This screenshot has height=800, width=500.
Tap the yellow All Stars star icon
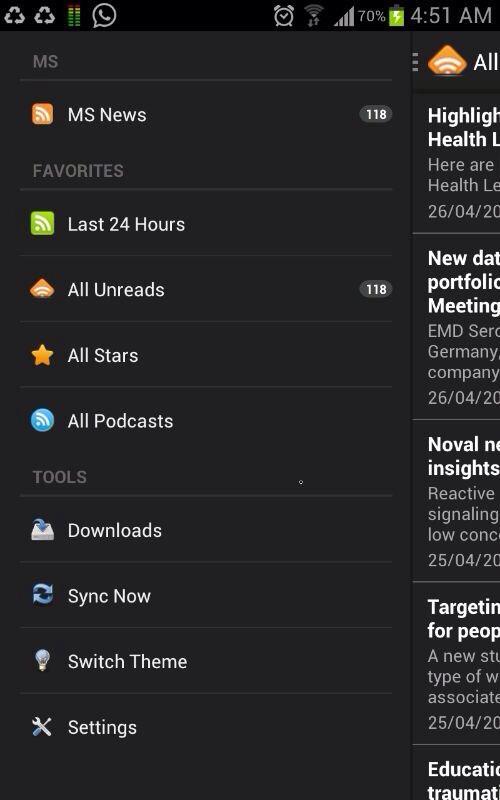pos(42,355)
